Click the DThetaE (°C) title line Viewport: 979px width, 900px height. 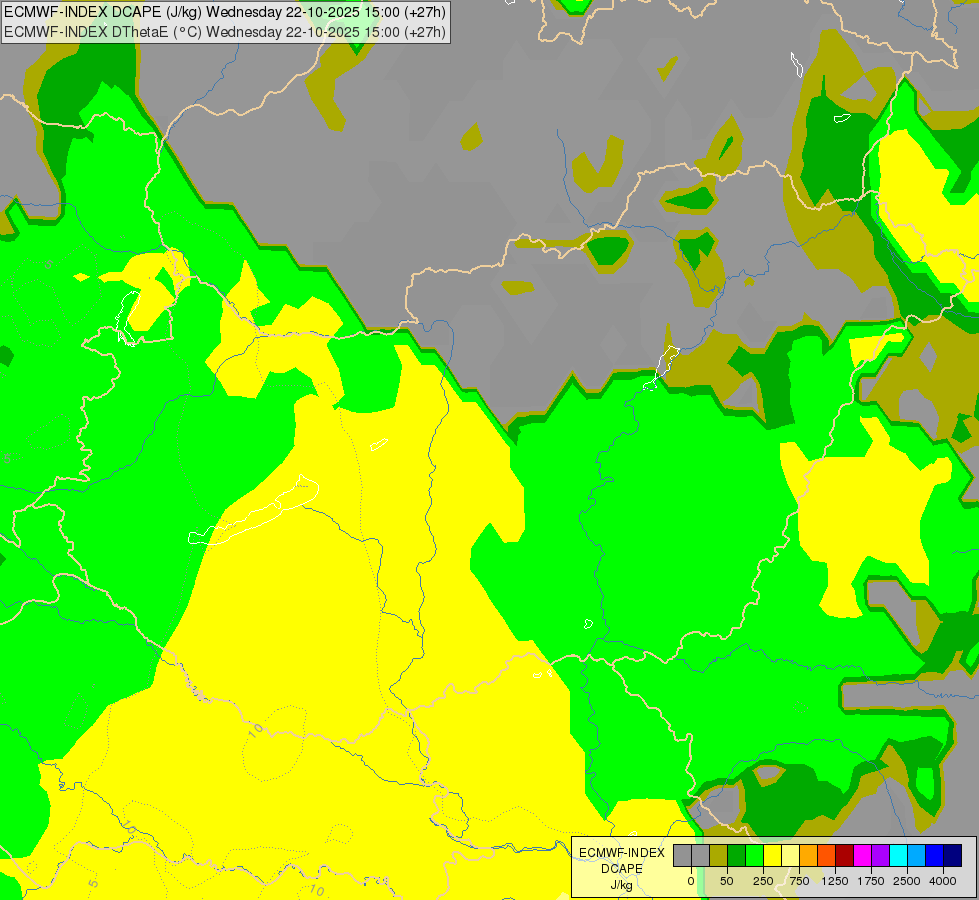pos(225,32)
